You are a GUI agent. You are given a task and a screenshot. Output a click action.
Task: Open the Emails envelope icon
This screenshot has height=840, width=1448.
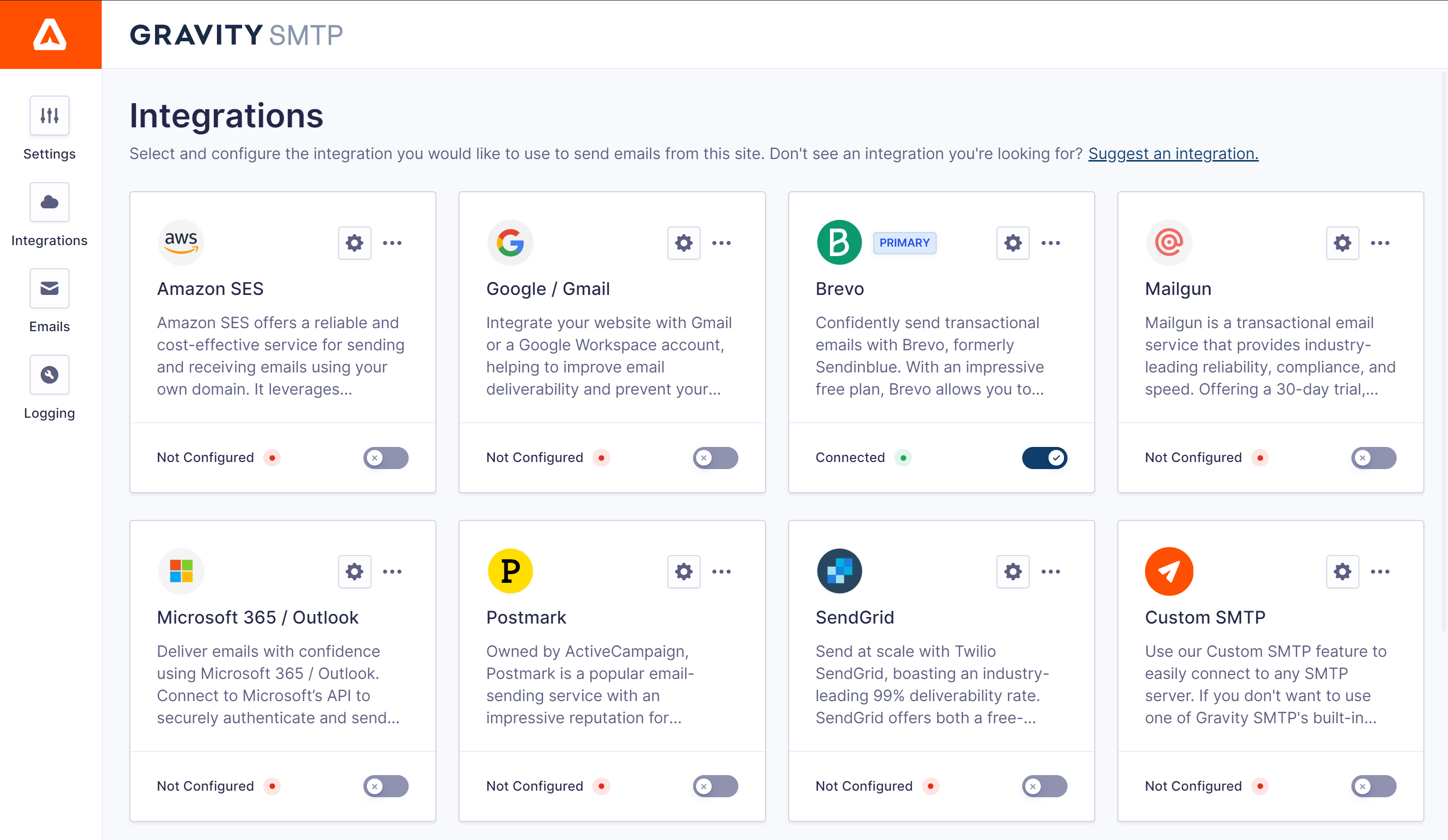tap(49, 288)
